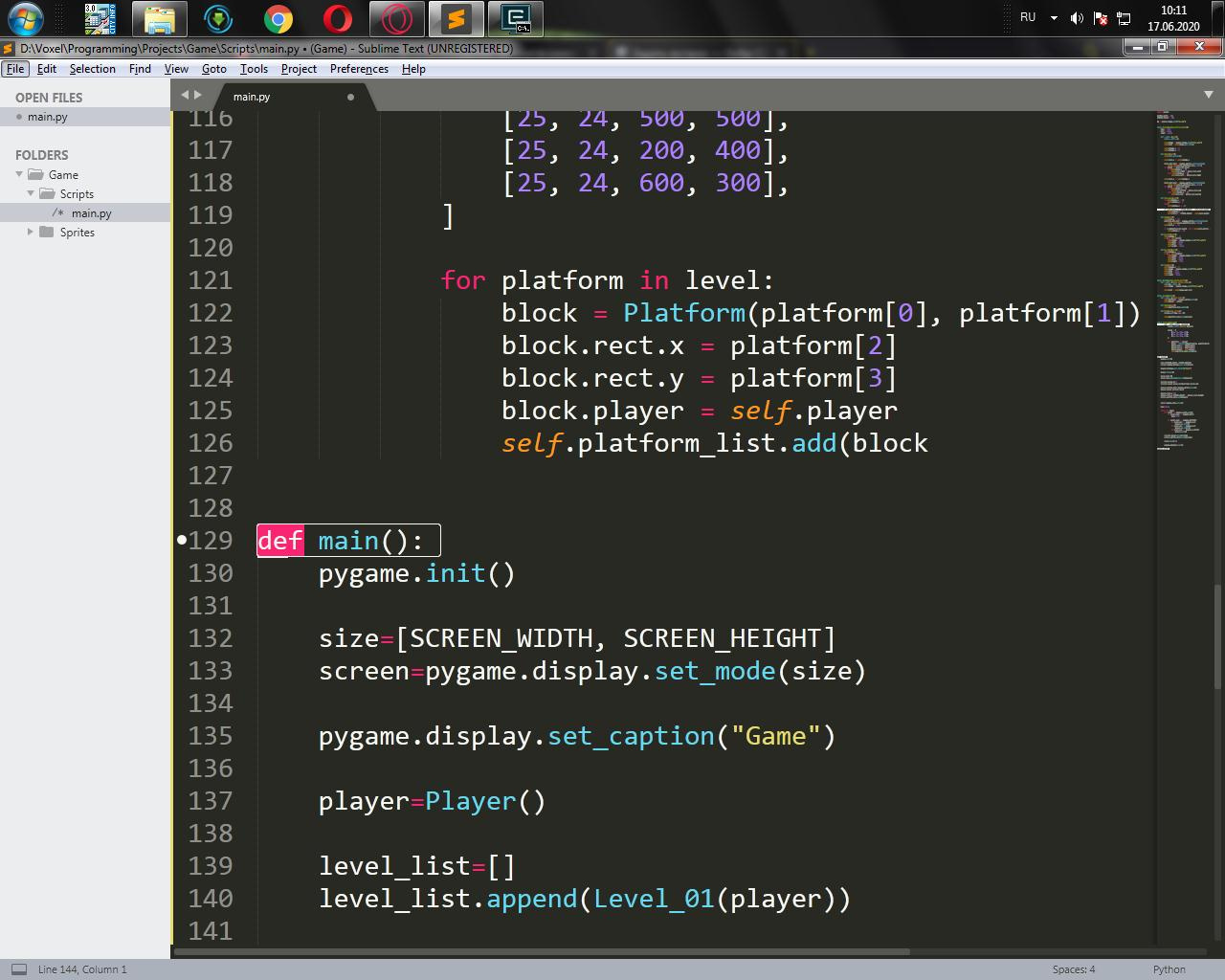Select the Scripts folder in sidebar
1225x980 pixels.
77,193
